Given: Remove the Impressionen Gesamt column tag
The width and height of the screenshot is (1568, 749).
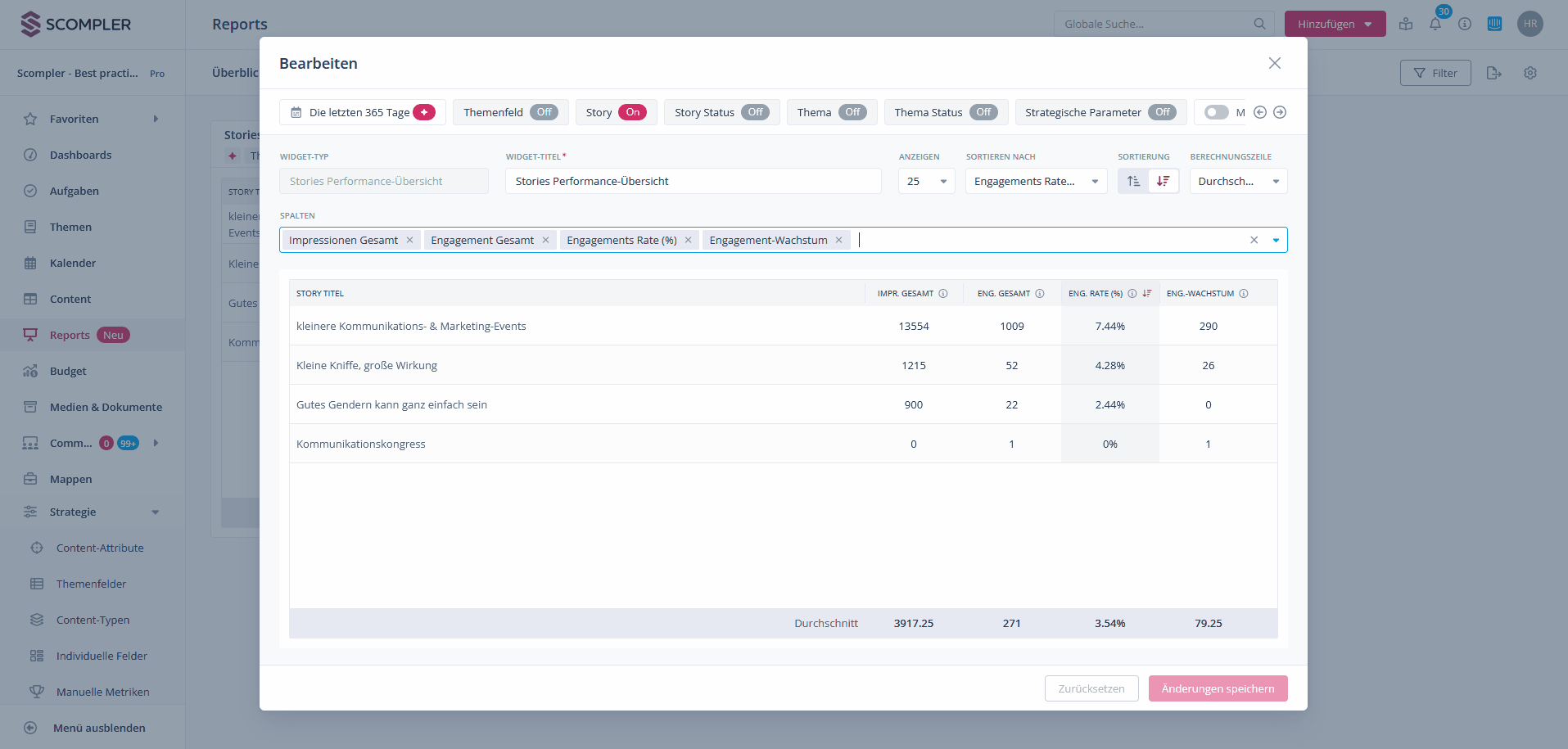Looking at the screenshot, I should click(409, 240).
